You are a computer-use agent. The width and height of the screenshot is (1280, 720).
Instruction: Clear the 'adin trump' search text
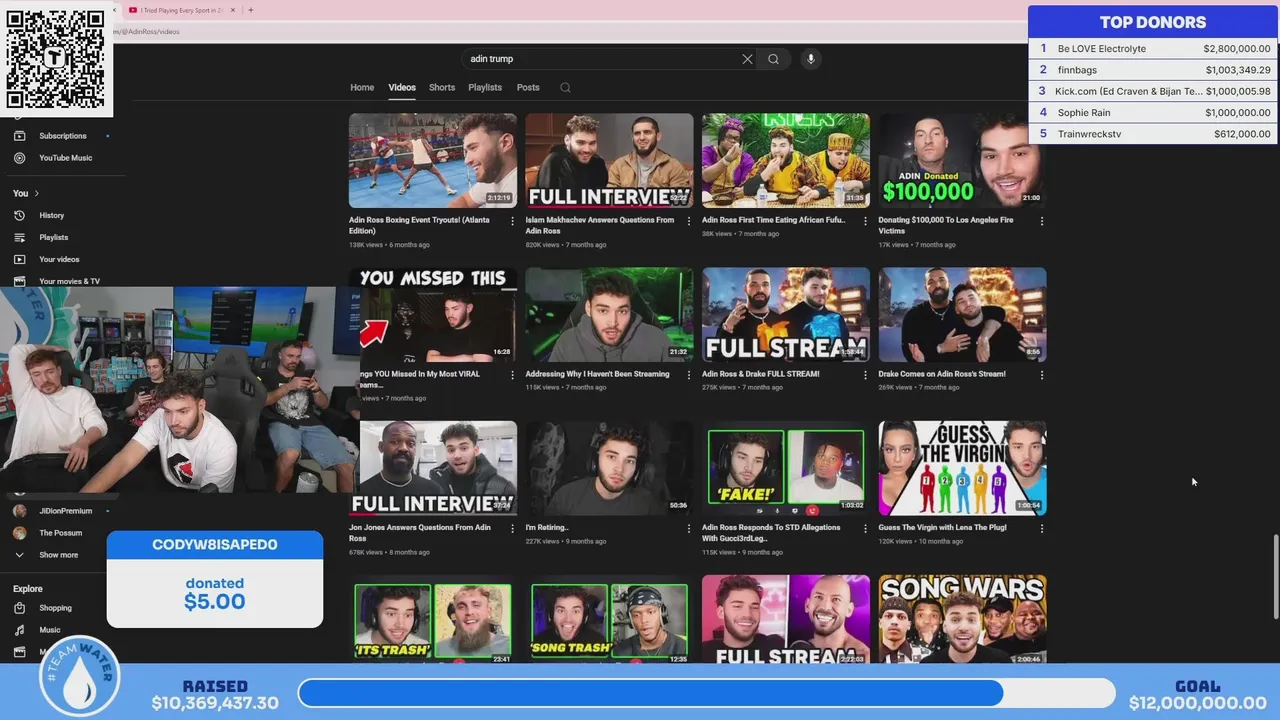pos(747,59)
